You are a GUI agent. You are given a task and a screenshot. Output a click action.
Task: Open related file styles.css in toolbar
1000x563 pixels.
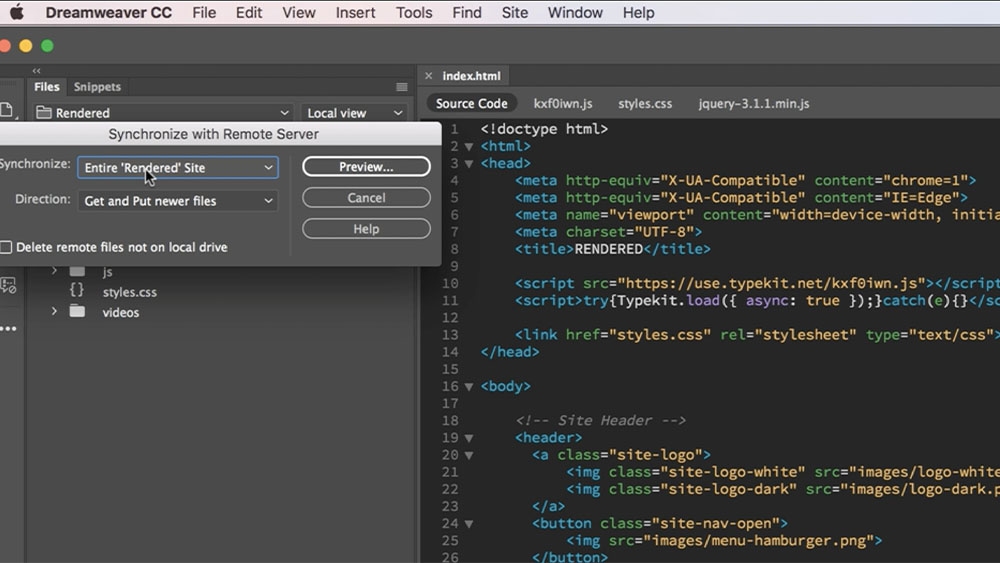click(645, 103)
